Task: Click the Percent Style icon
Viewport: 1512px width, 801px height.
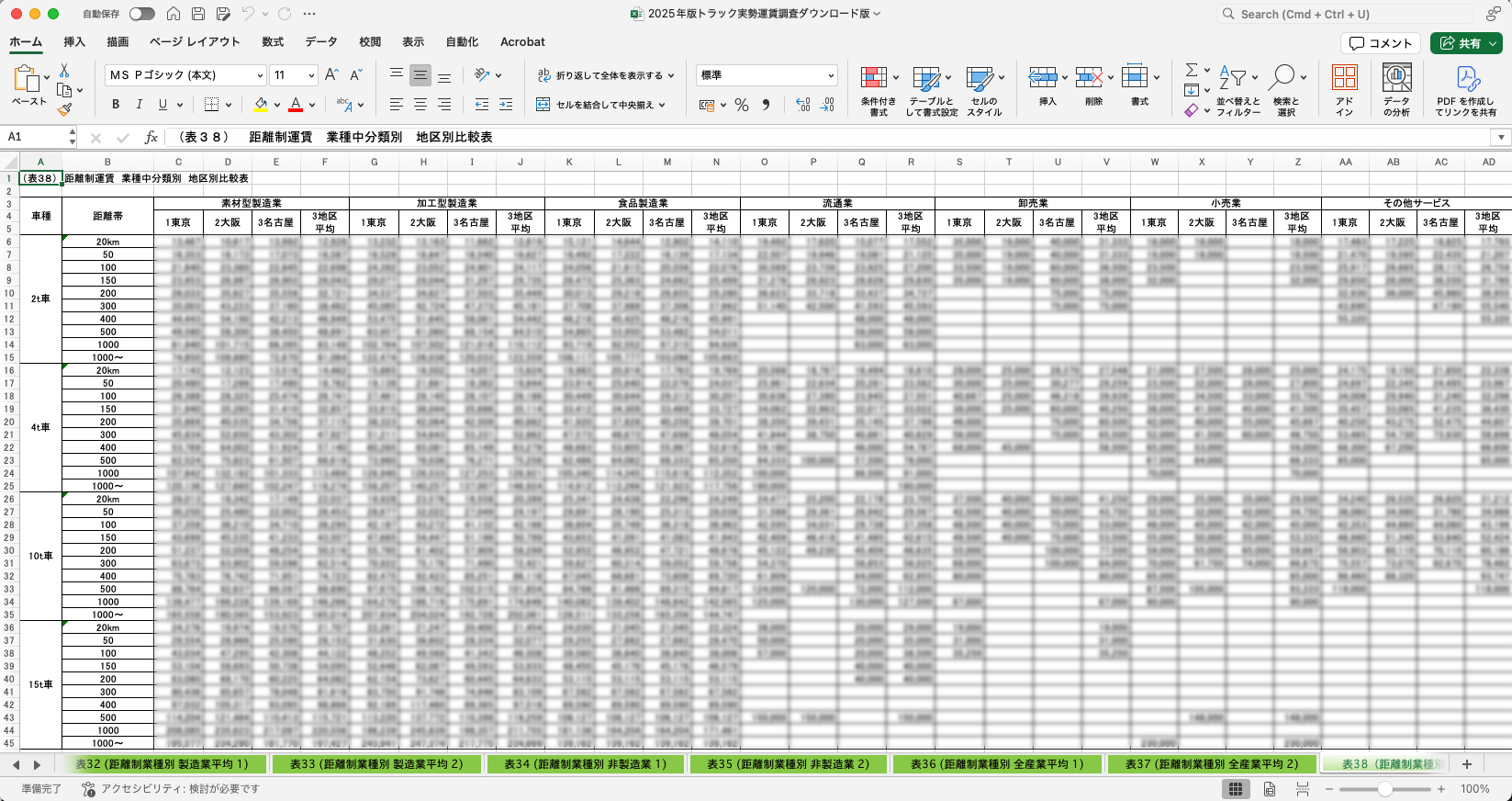Action: [742, 105]
